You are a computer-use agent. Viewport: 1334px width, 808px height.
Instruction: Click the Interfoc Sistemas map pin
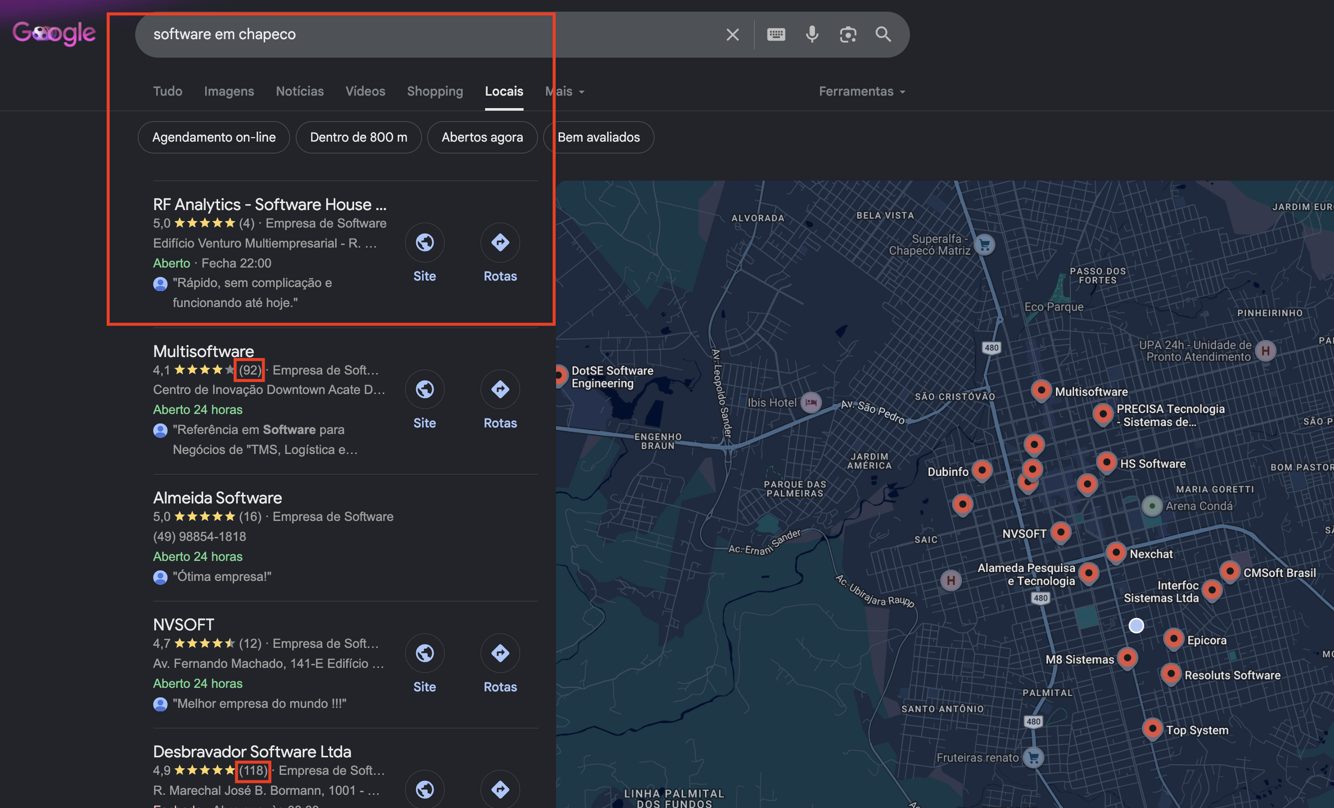pos(1212,590)
